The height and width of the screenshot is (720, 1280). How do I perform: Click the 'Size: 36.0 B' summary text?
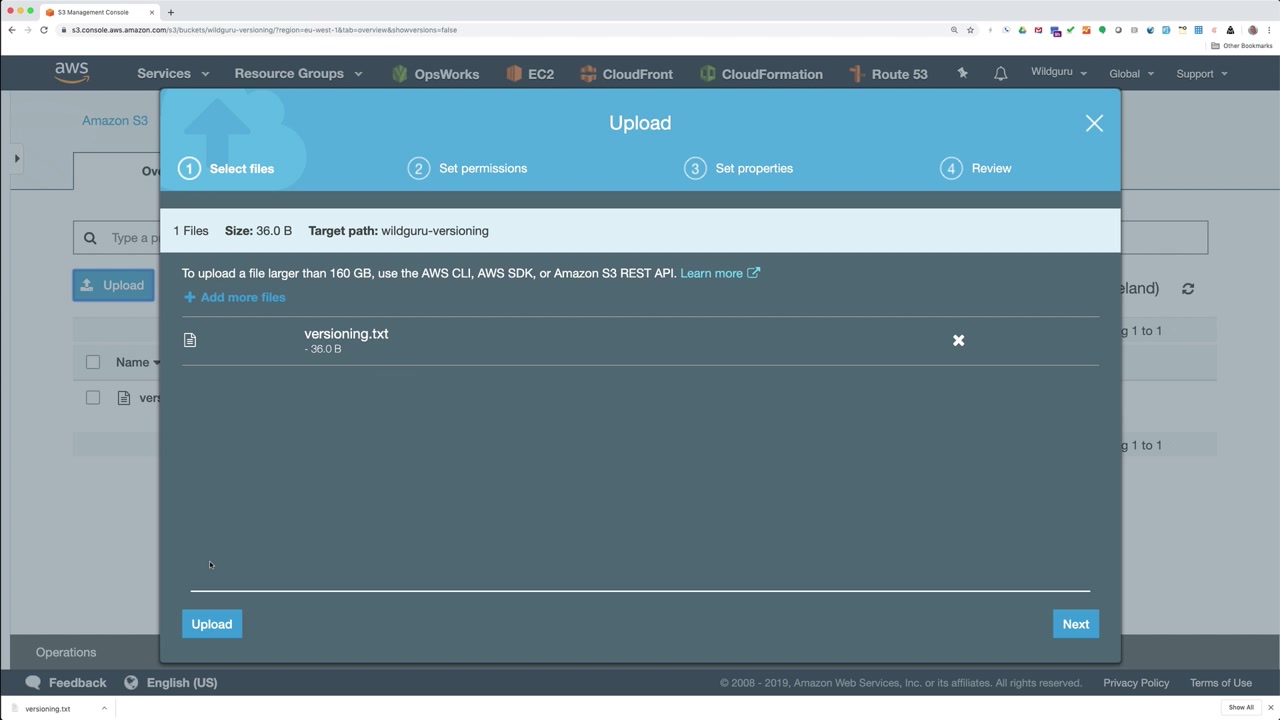pyautogui.click(x=258, y=231)
